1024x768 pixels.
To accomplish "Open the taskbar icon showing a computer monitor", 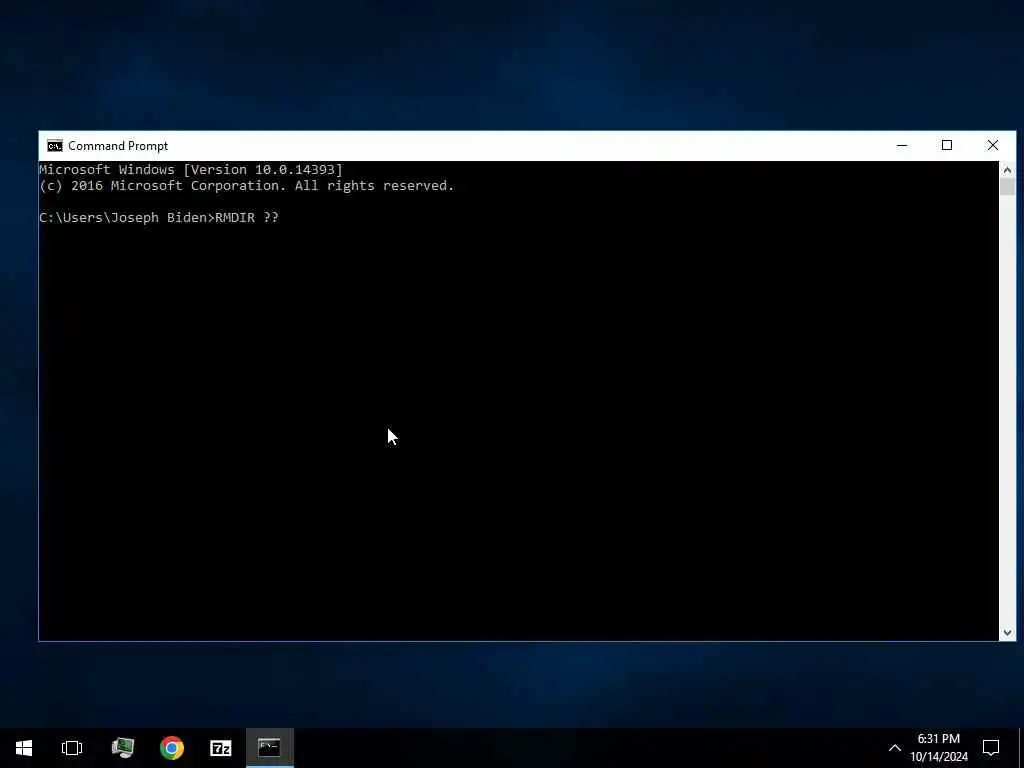I will click(122, 748).
